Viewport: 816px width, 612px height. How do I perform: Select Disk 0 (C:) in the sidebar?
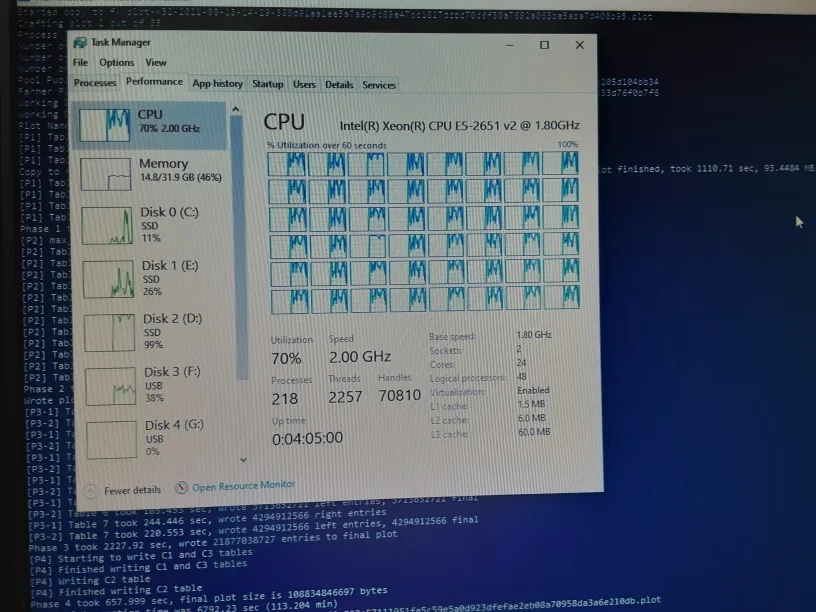154,225
